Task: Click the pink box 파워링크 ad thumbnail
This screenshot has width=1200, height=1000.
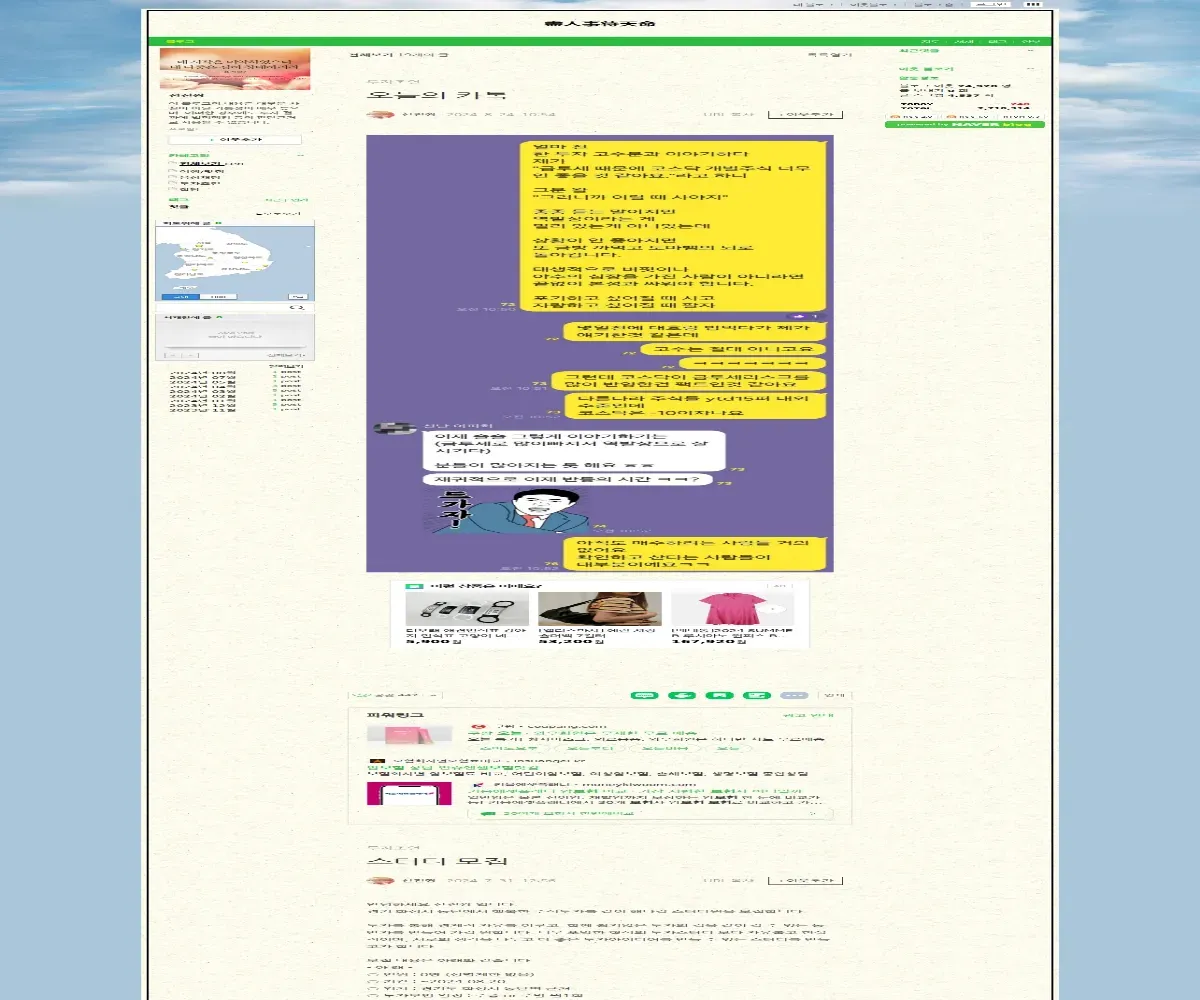Action: pos(409,736)
